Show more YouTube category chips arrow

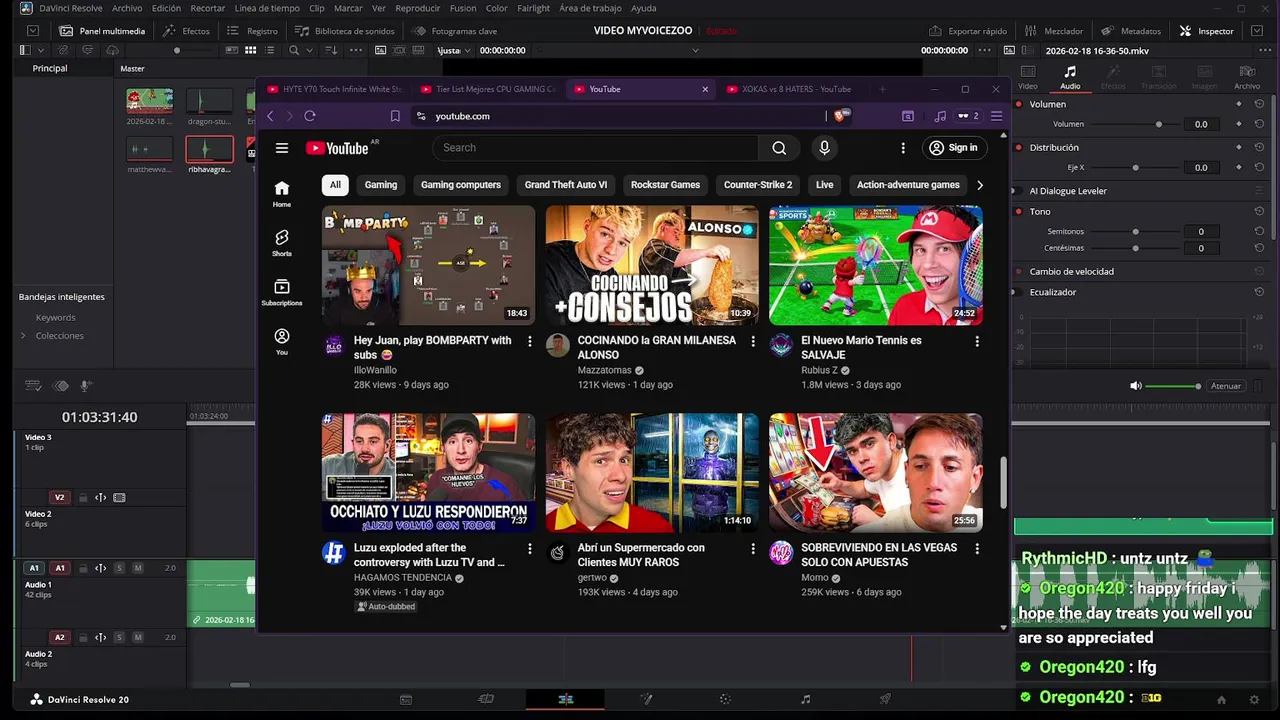980,185
